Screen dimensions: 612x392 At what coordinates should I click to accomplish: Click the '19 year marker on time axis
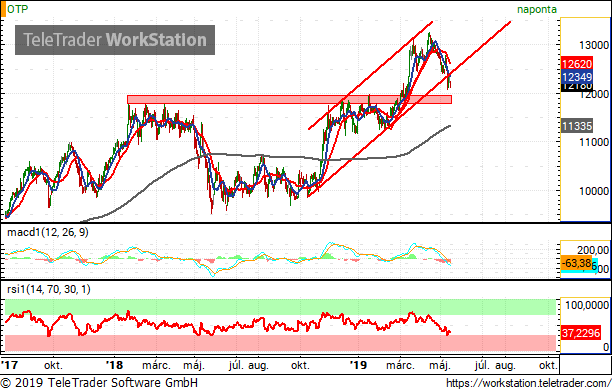(x=358, y=365)
